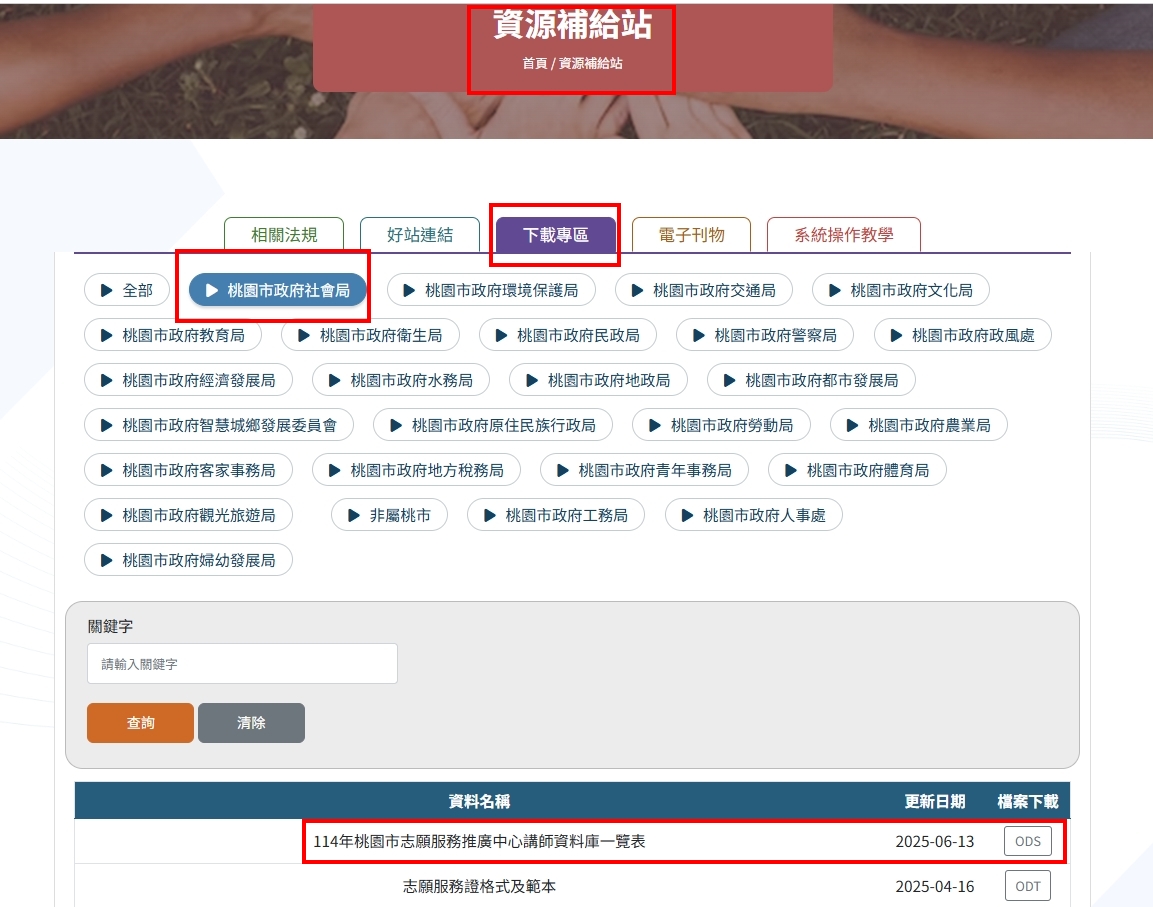1153x907 pixels.
Task: Choose the 桃園市政府政風處 filter
Action: [963, 335]
